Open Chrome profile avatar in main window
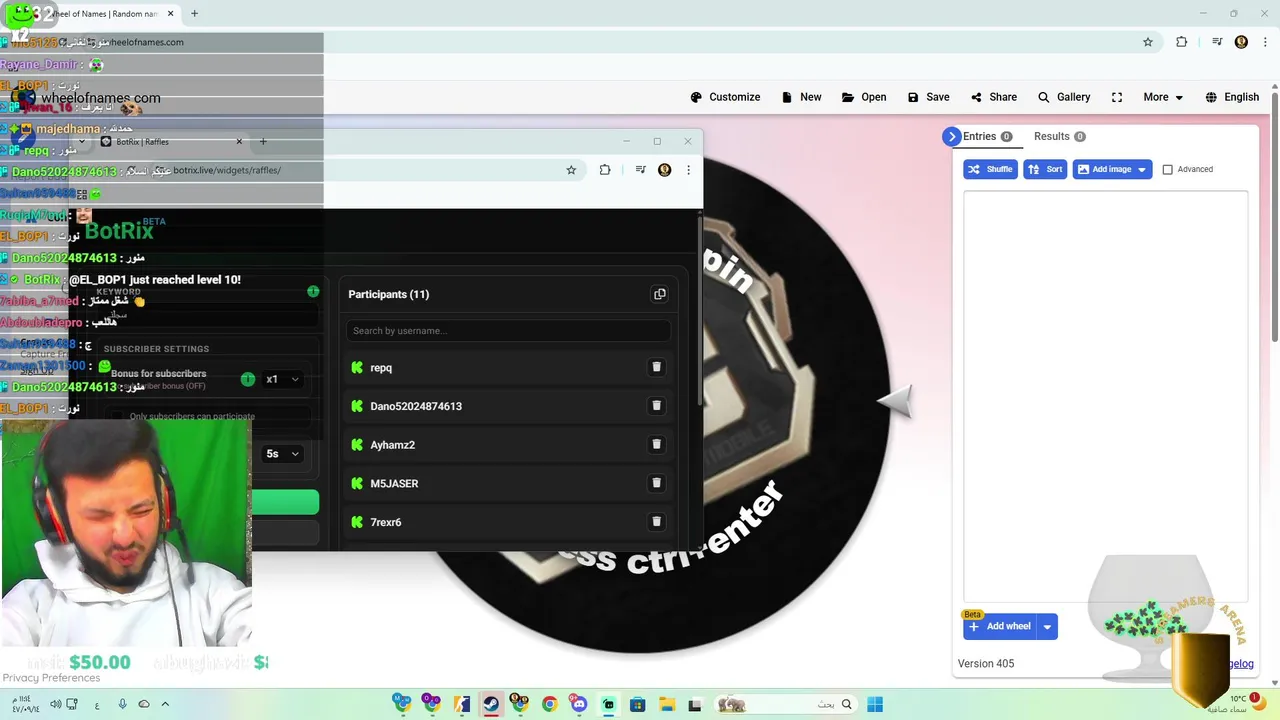The height and width of the screenshot is (720, 1280). [x=1241, y=42]
